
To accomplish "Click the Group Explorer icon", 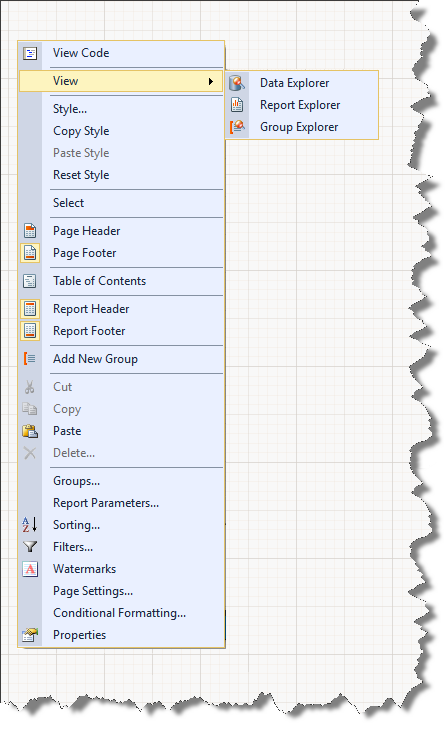I will (x=237, y=127).
